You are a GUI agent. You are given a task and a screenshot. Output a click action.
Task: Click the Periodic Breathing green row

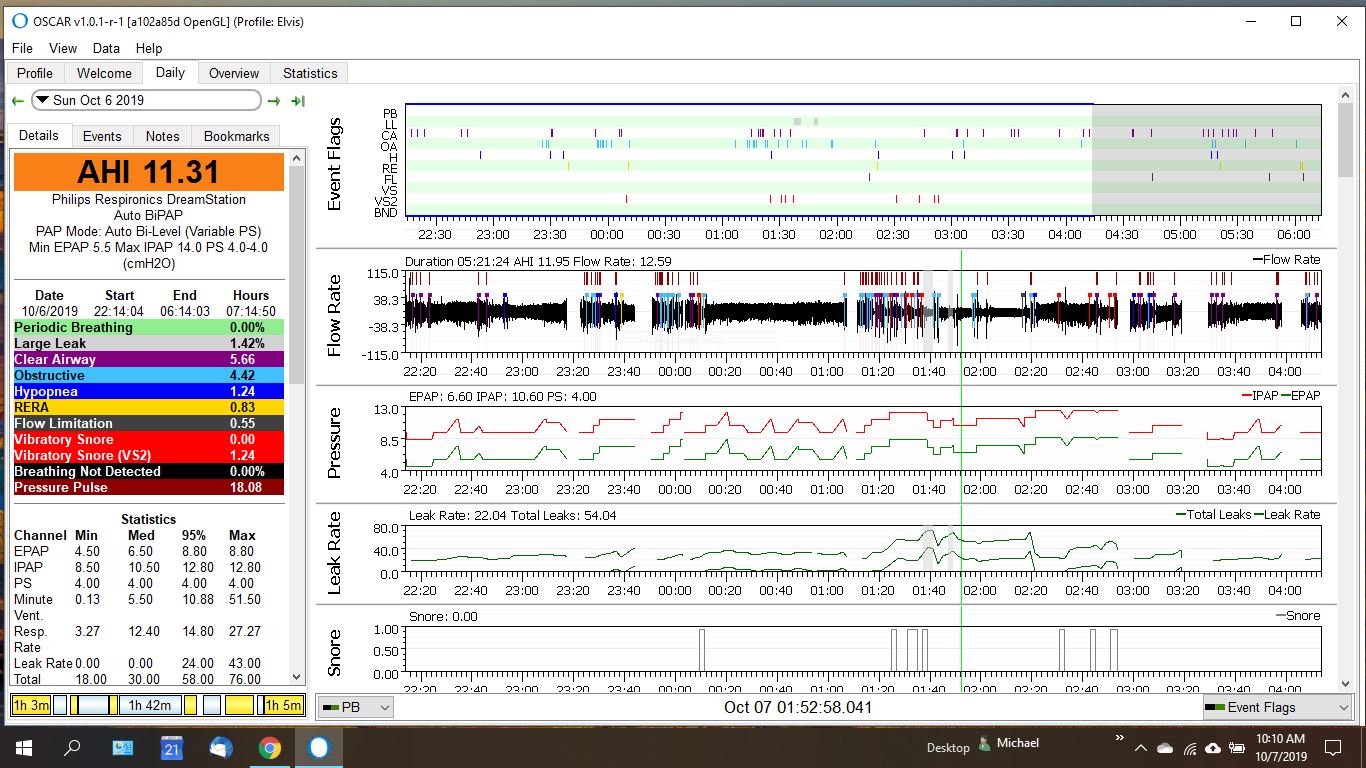149,327
